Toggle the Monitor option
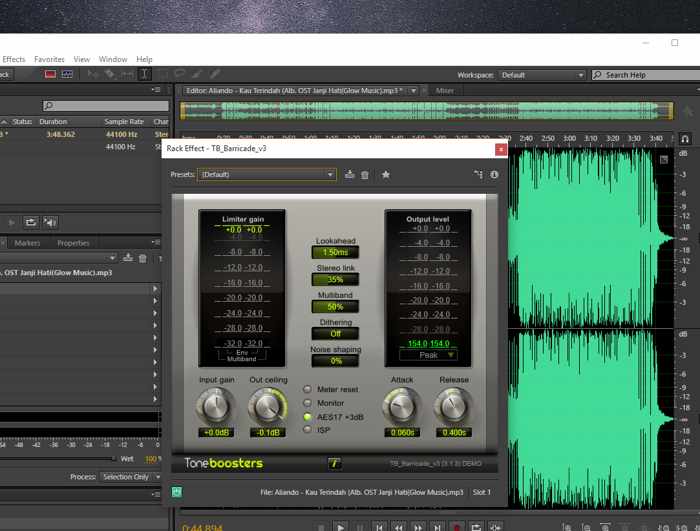This screenshot has width=700, height=531. tap(307, 403)
